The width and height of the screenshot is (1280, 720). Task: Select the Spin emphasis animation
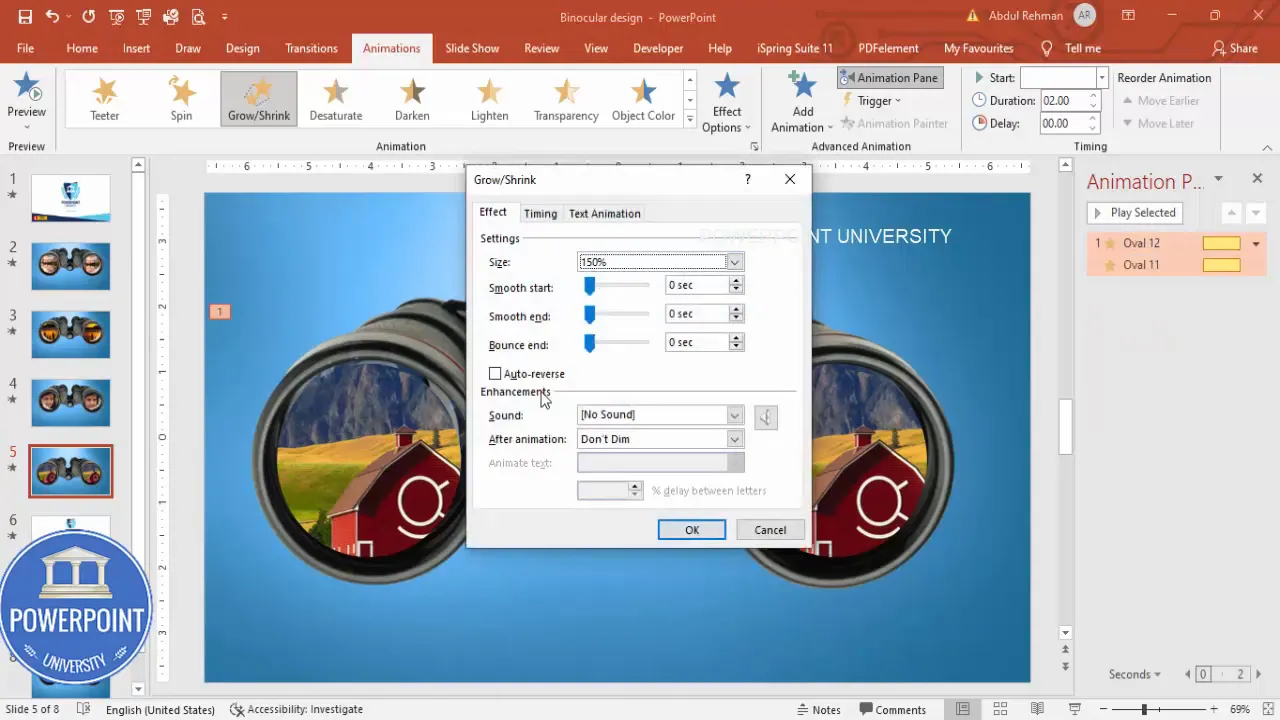click(x=181, y=99)
